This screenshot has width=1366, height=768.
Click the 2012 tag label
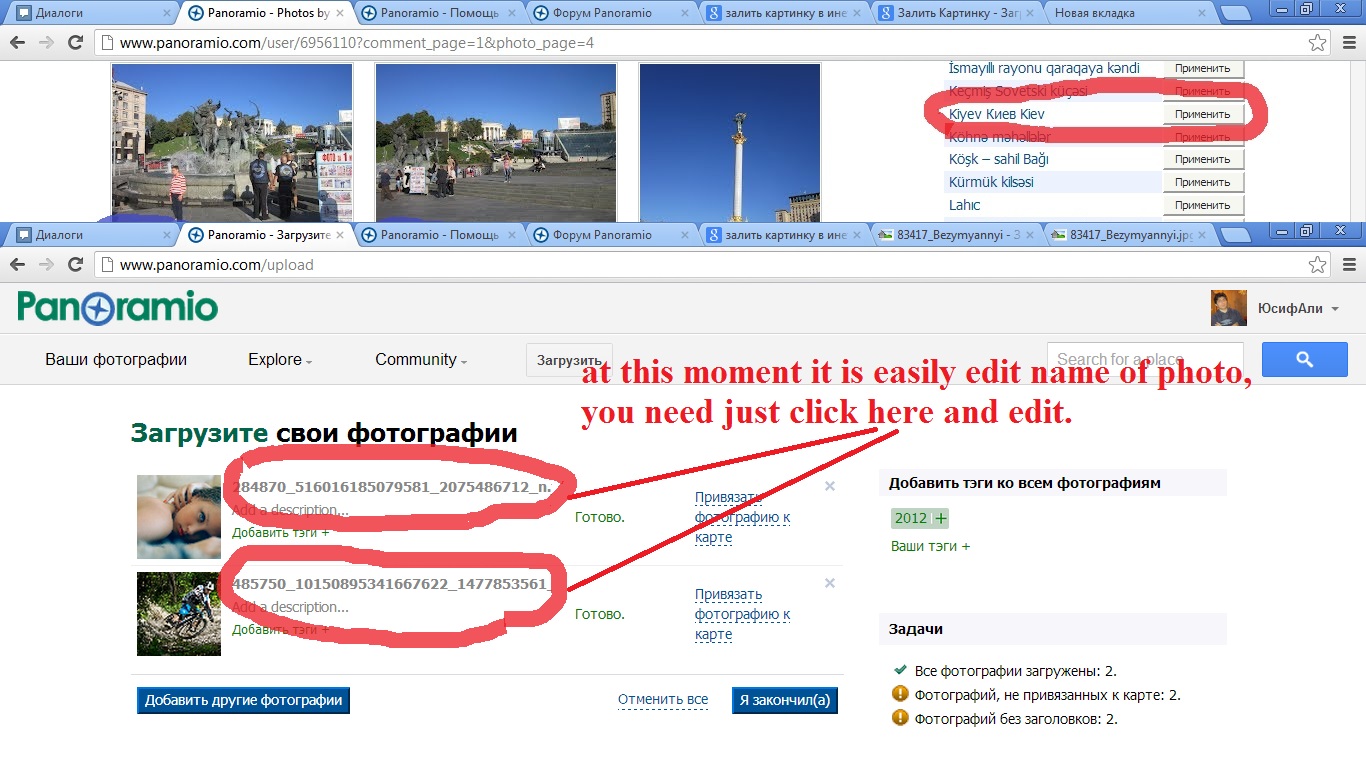pyautogui.click(x=911, y=518)
